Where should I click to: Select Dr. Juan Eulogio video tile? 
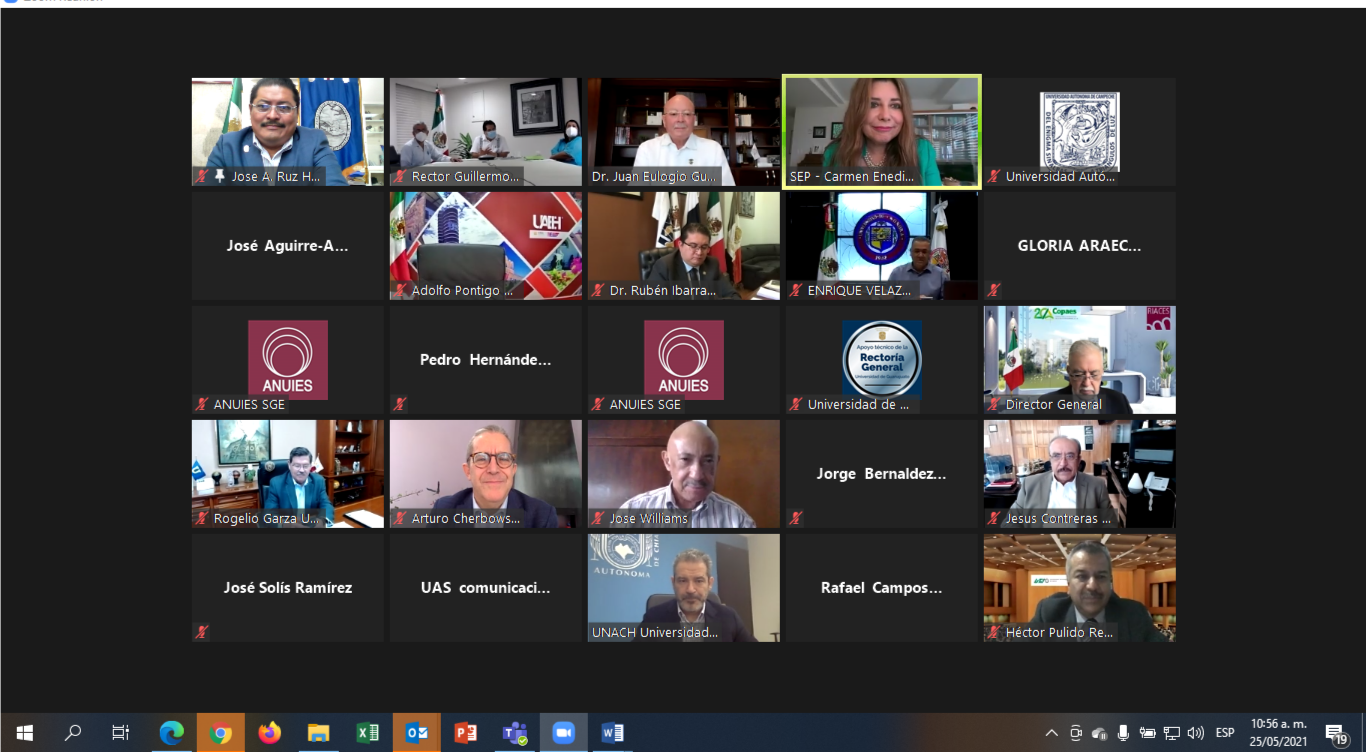(x=684, y=132)
